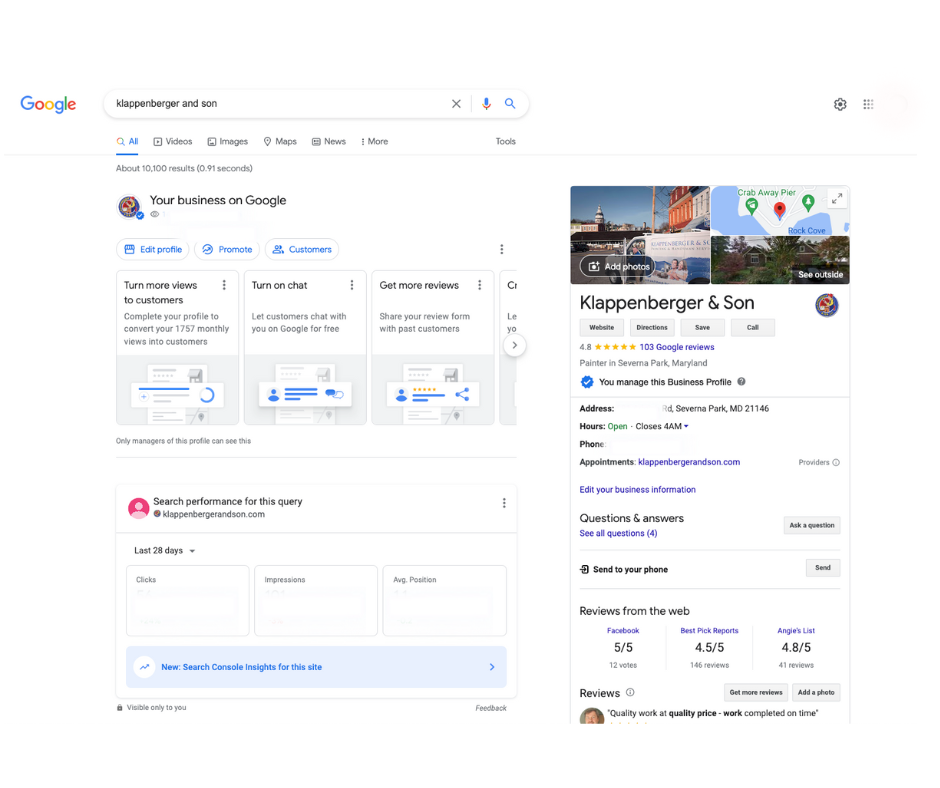Switch to the All tab

tap(127, 142)
